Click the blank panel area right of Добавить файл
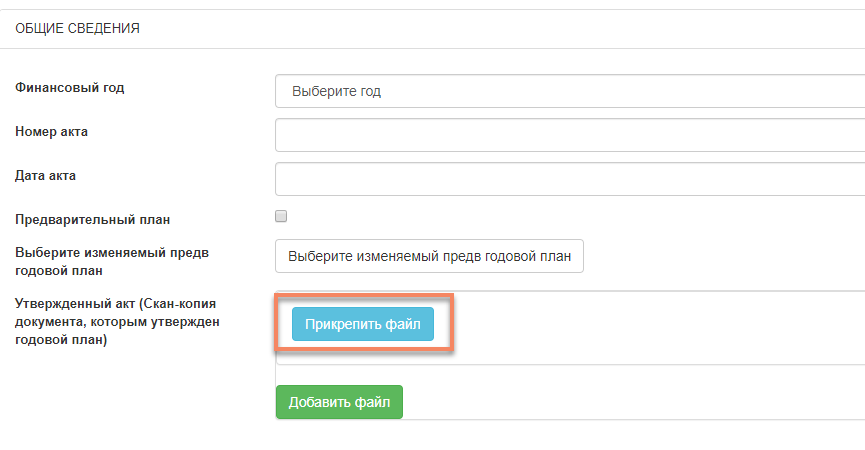This screenshot has height=450, width=865. (634, 402)
